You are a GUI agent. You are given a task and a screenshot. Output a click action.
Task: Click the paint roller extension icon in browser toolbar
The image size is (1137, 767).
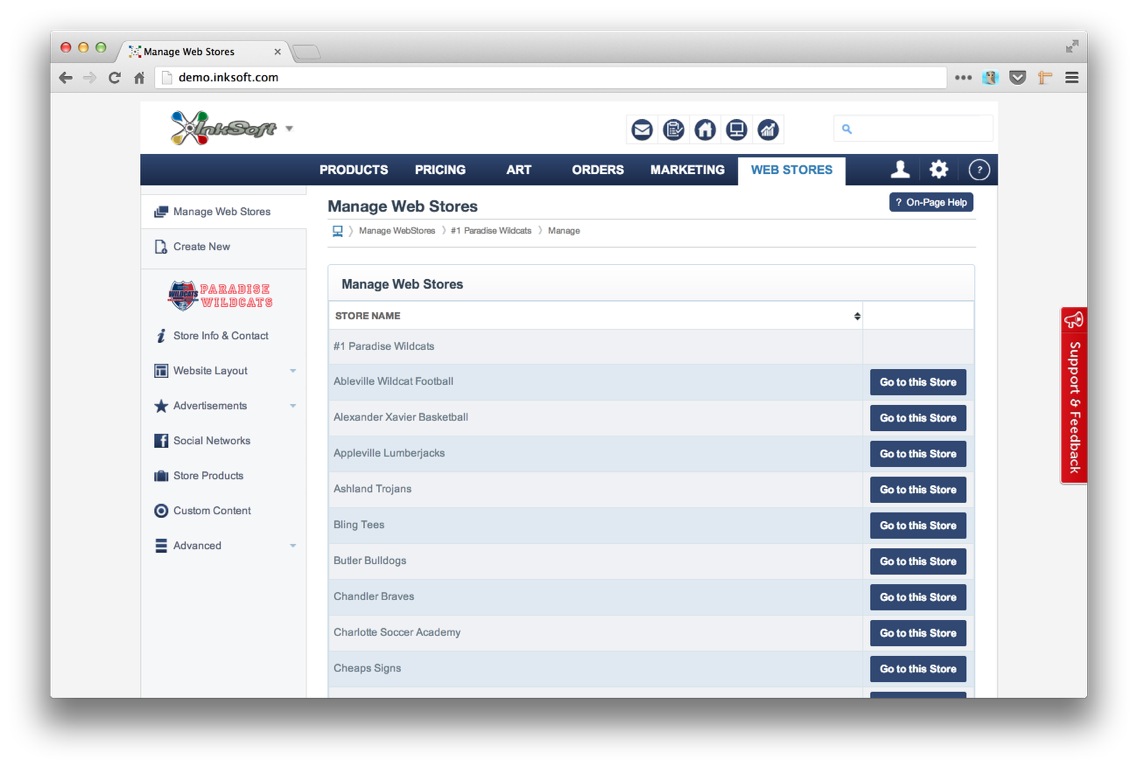tap(1045, 78)
